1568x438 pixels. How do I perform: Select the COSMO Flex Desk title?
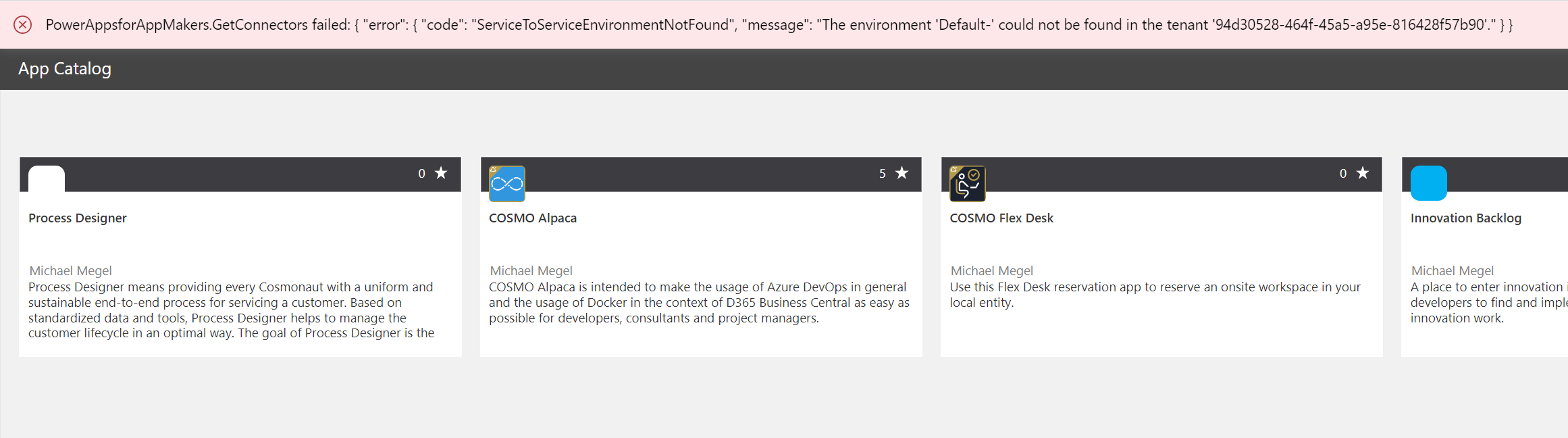coord(1001,218)
